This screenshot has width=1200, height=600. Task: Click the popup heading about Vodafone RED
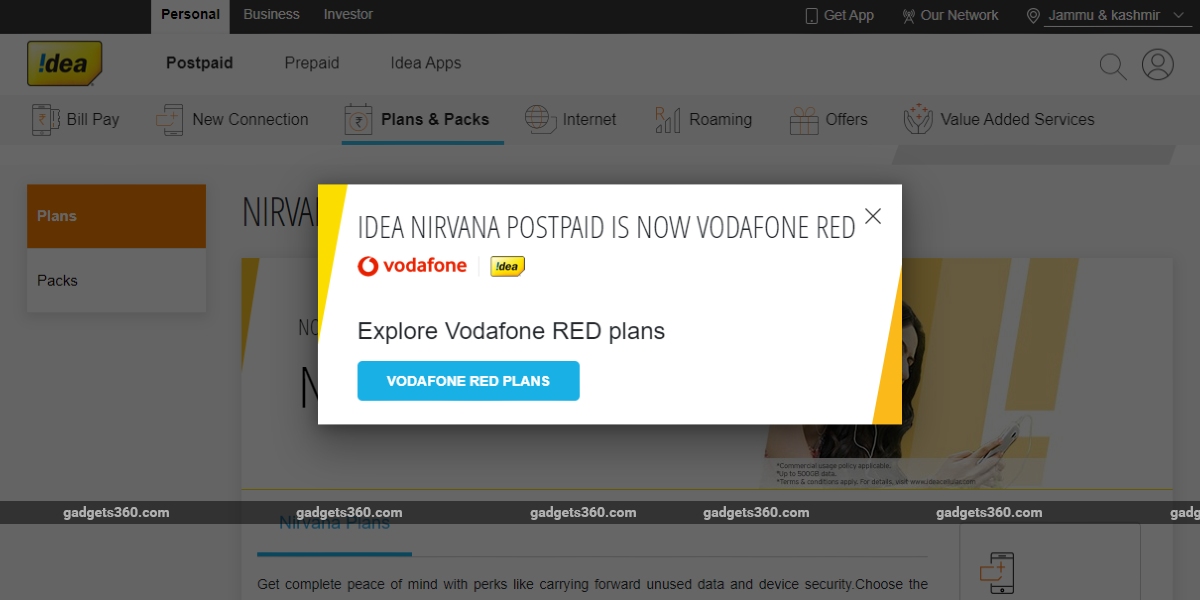pyautogui.click(x=607, y=227)
